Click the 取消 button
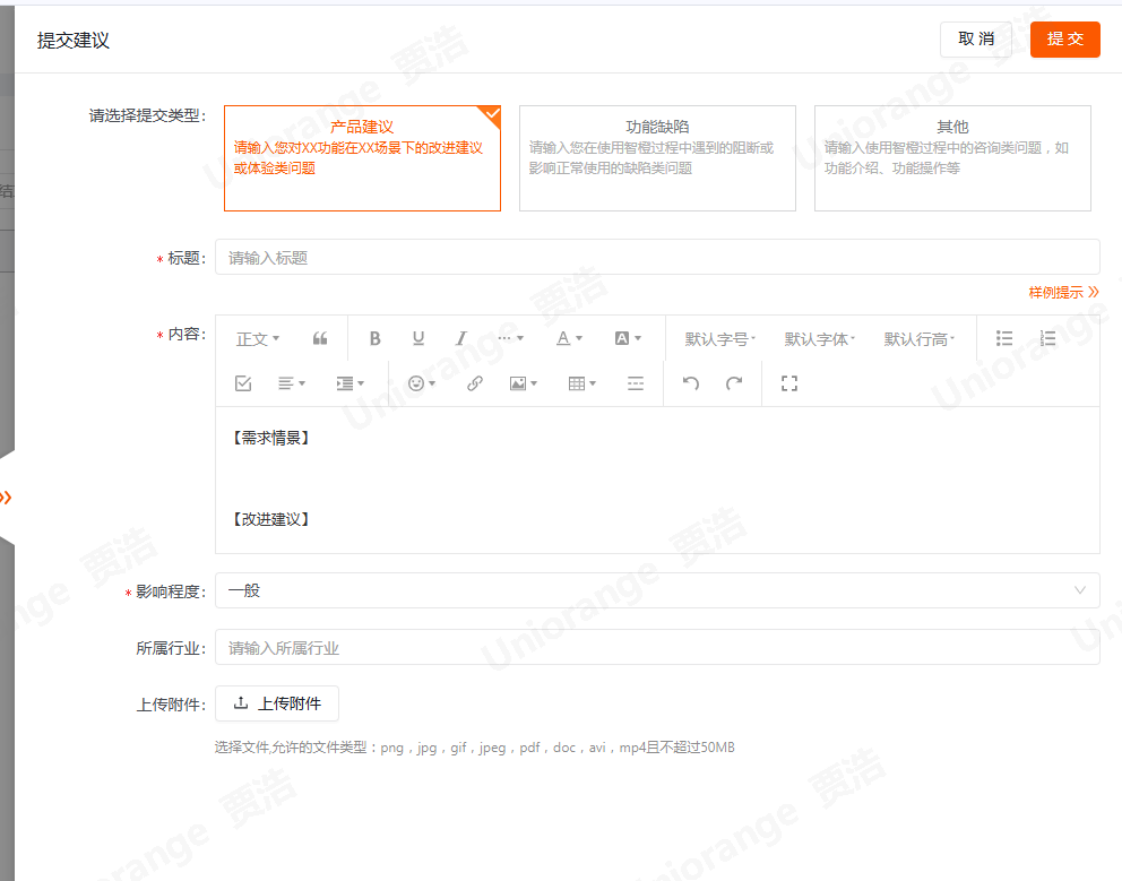Viewport: 1122px width, 881px height. click(976, 39)
